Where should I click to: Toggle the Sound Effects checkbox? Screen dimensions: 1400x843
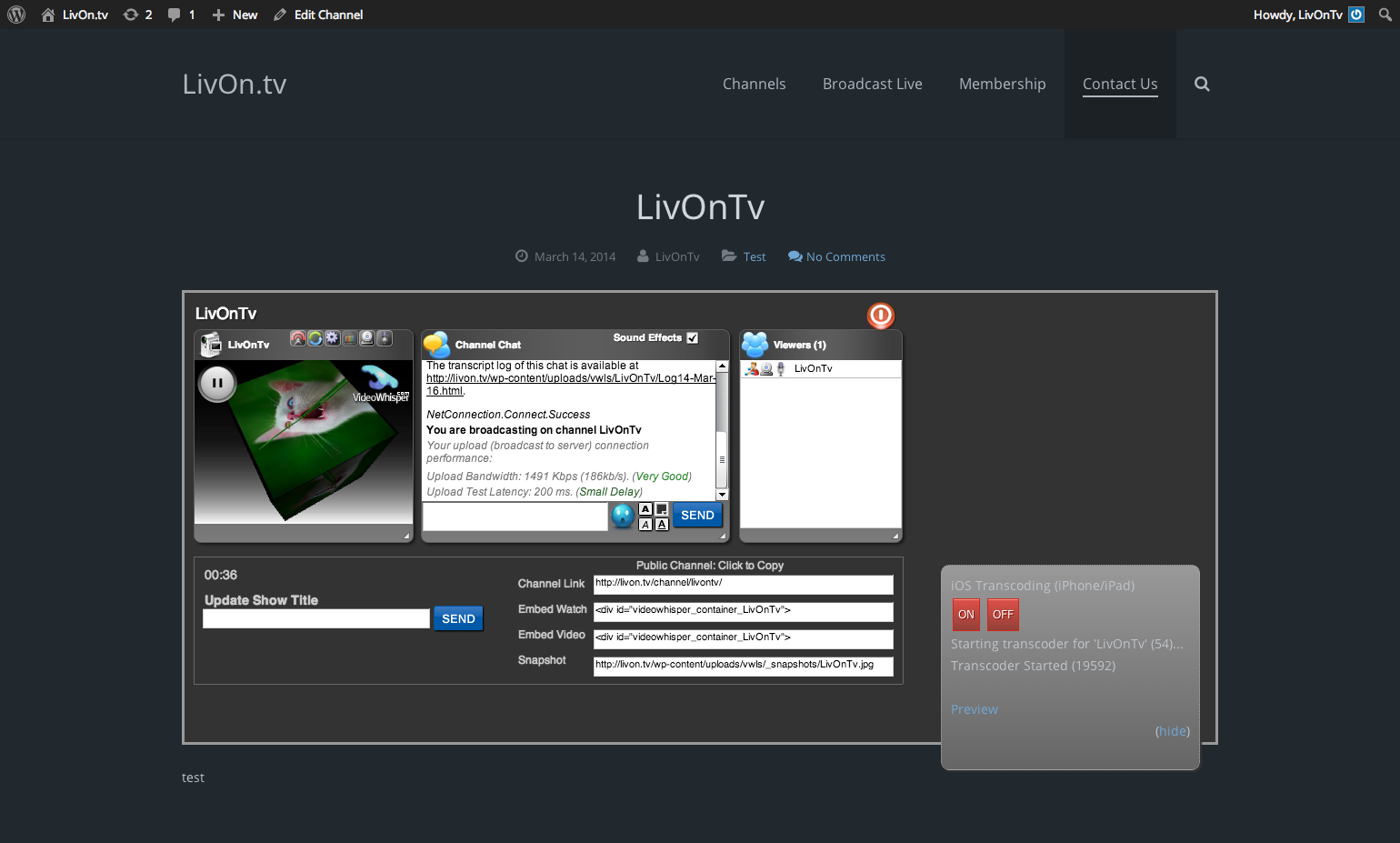pyautogui.click(x=693, y=337)
